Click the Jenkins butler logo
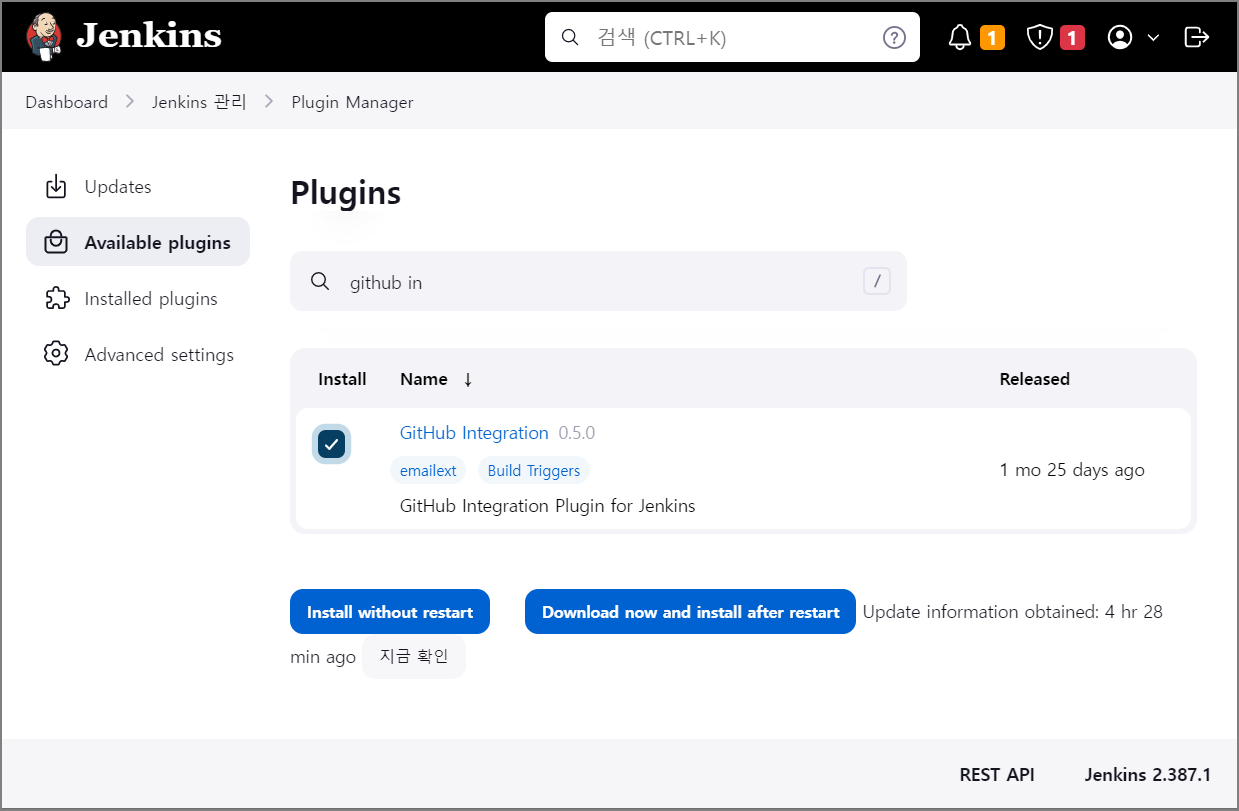 click(44, 37)
